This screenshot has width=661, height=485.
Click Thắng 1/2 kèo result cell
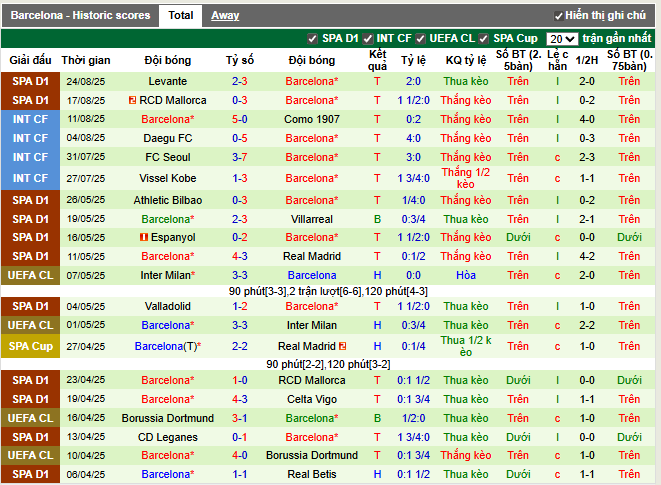tap(466, 178)
